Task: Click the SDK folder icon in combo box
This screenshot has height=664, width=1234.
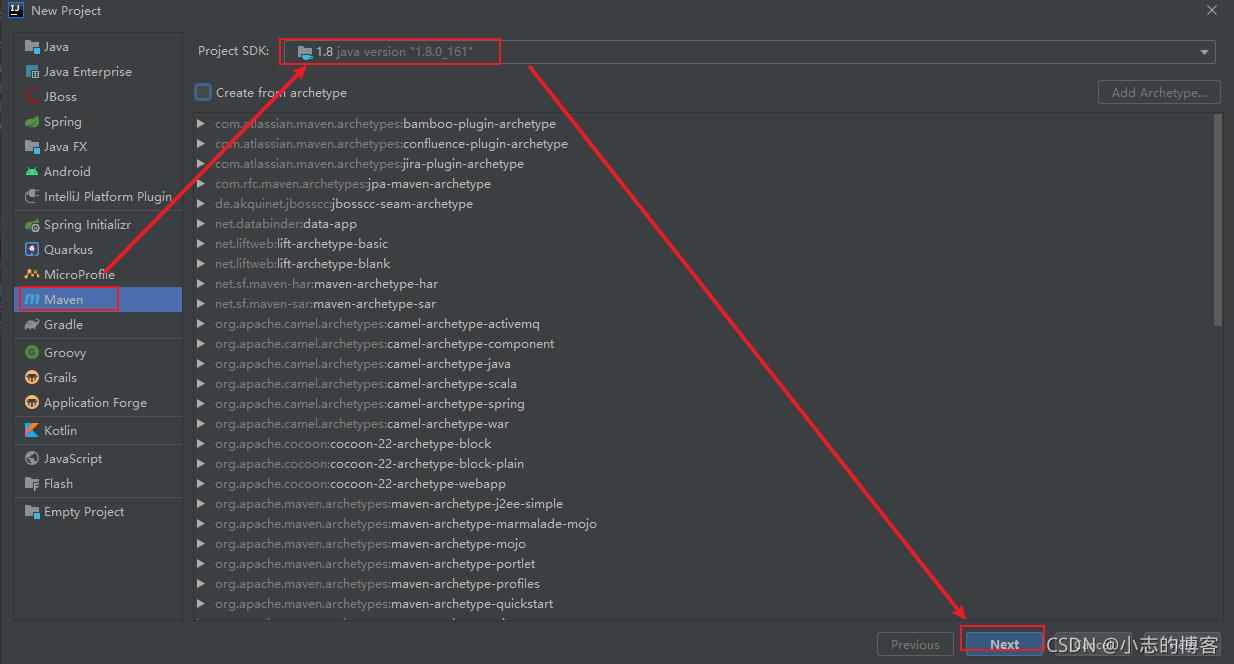Action: 305,51
